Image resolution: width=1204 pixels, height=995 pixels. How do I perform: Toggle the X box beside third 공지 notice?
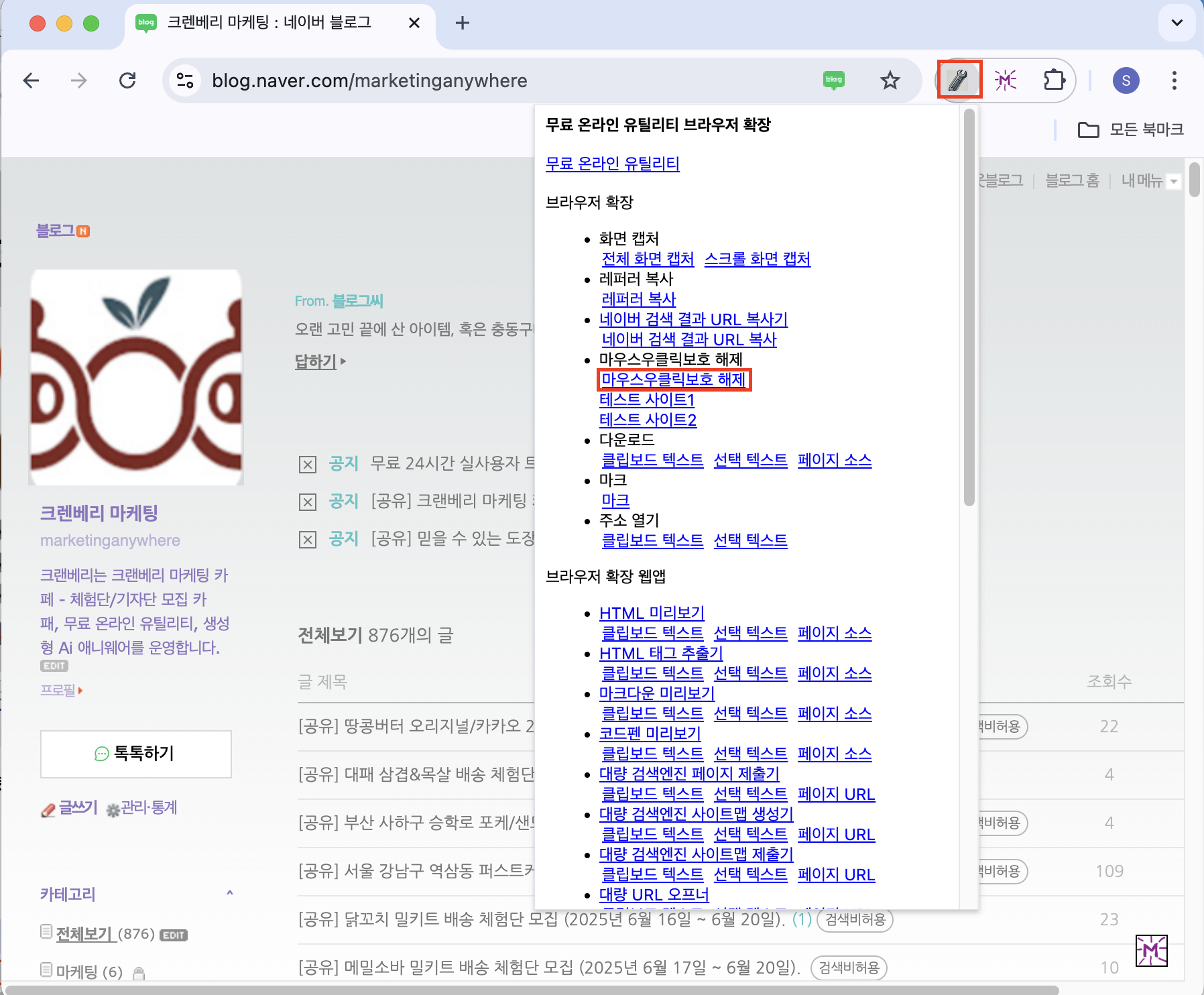(x=307, y=539)
